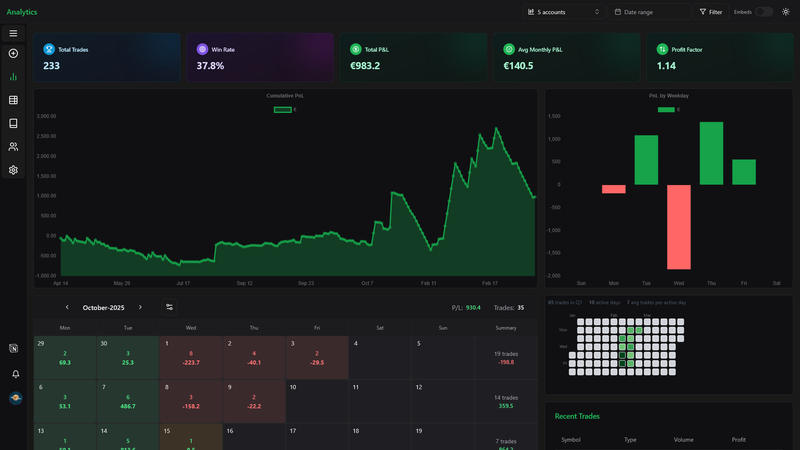The height and width of the screenshot is (450, 800).
Task: Click the green Thu profit bar
Action: click(x=711, y=153)
